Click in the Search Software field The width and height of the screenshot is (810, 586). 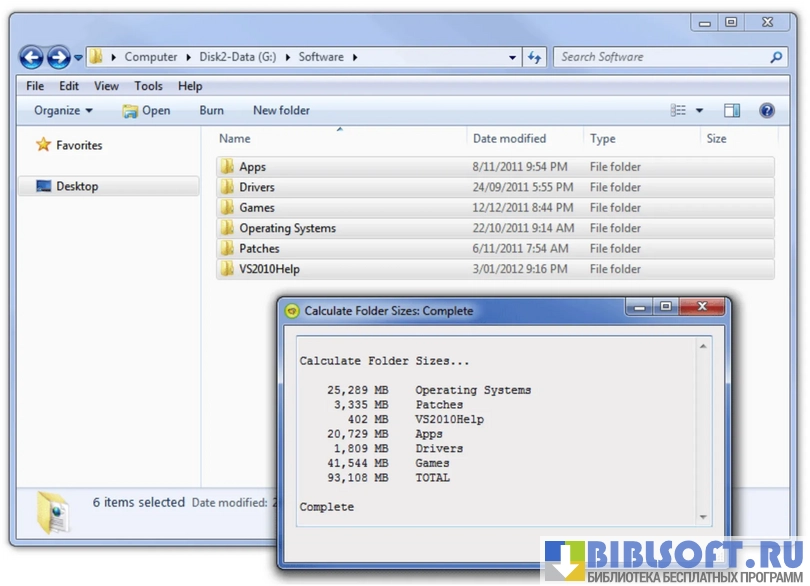[660, 58]
